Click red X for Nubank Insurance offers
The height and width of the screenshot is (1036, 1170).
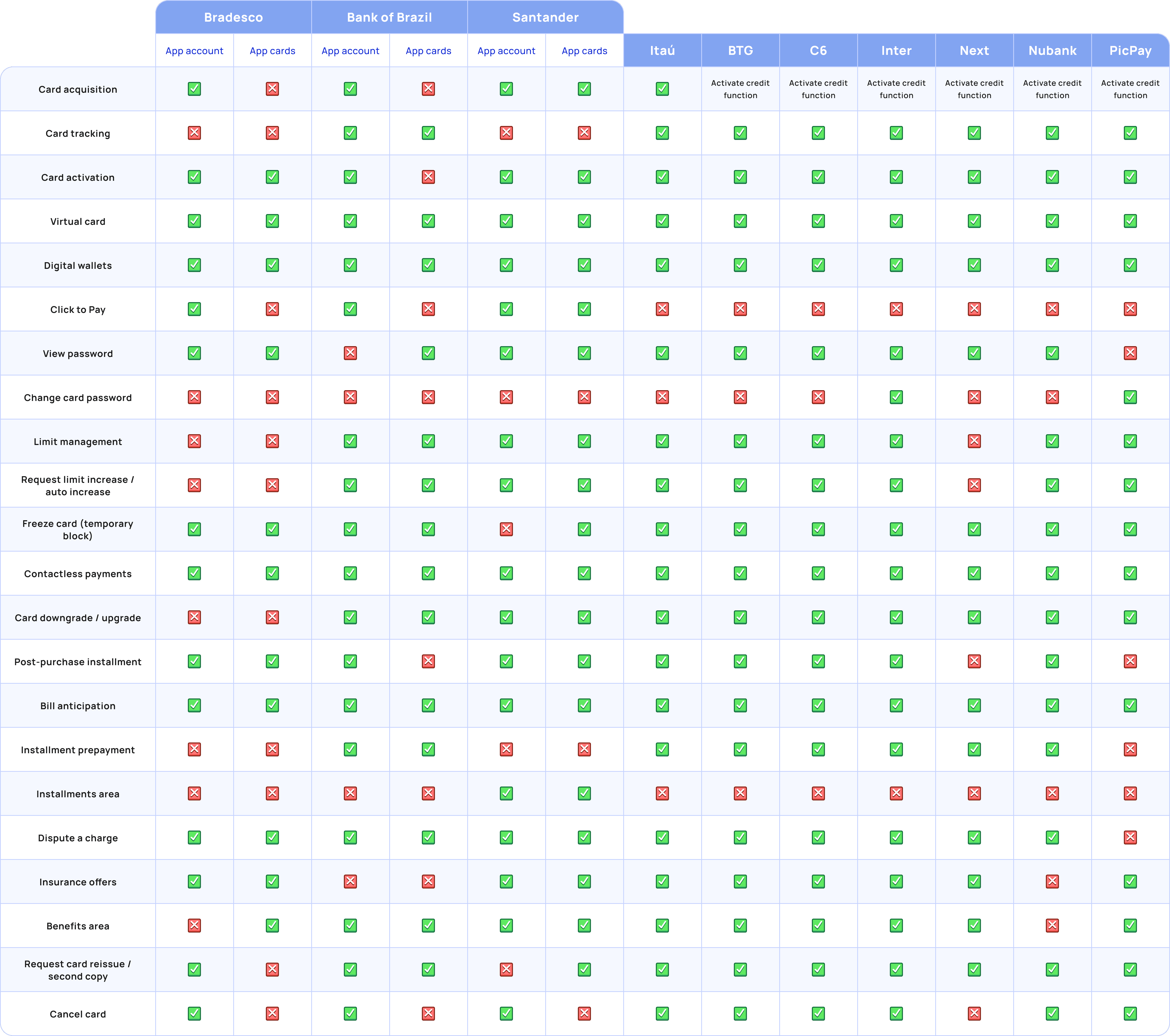tap(1052, 881)
